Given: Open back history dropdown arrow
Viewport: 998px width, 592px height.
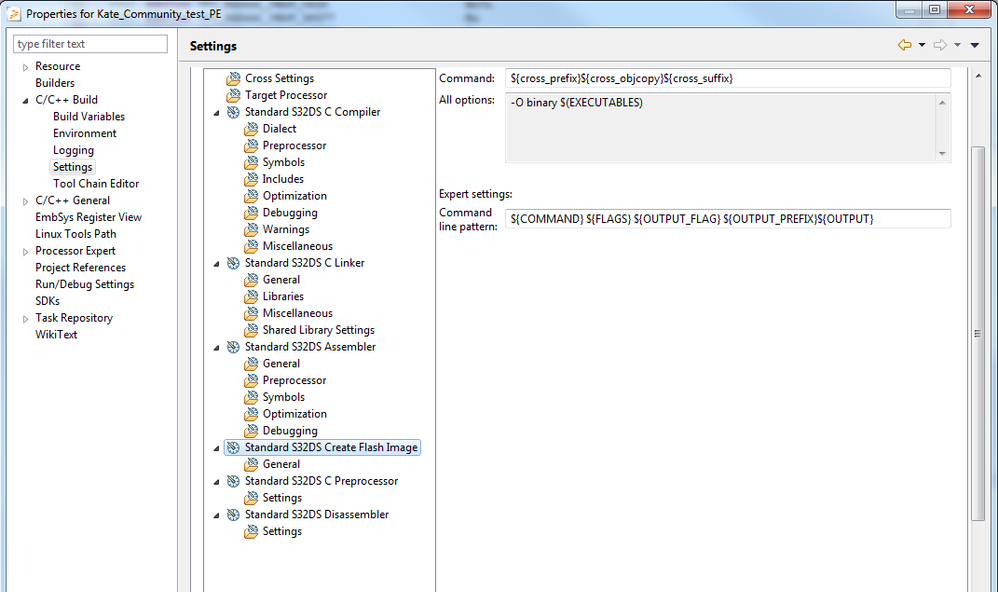Looking at the screenshot, I should (x=922, y=45).
